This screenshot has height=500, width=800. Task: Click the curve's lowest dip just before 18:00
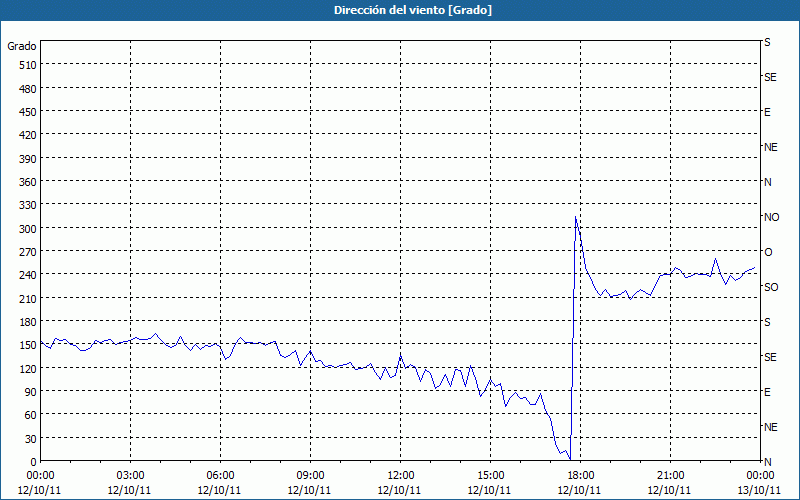570,459
